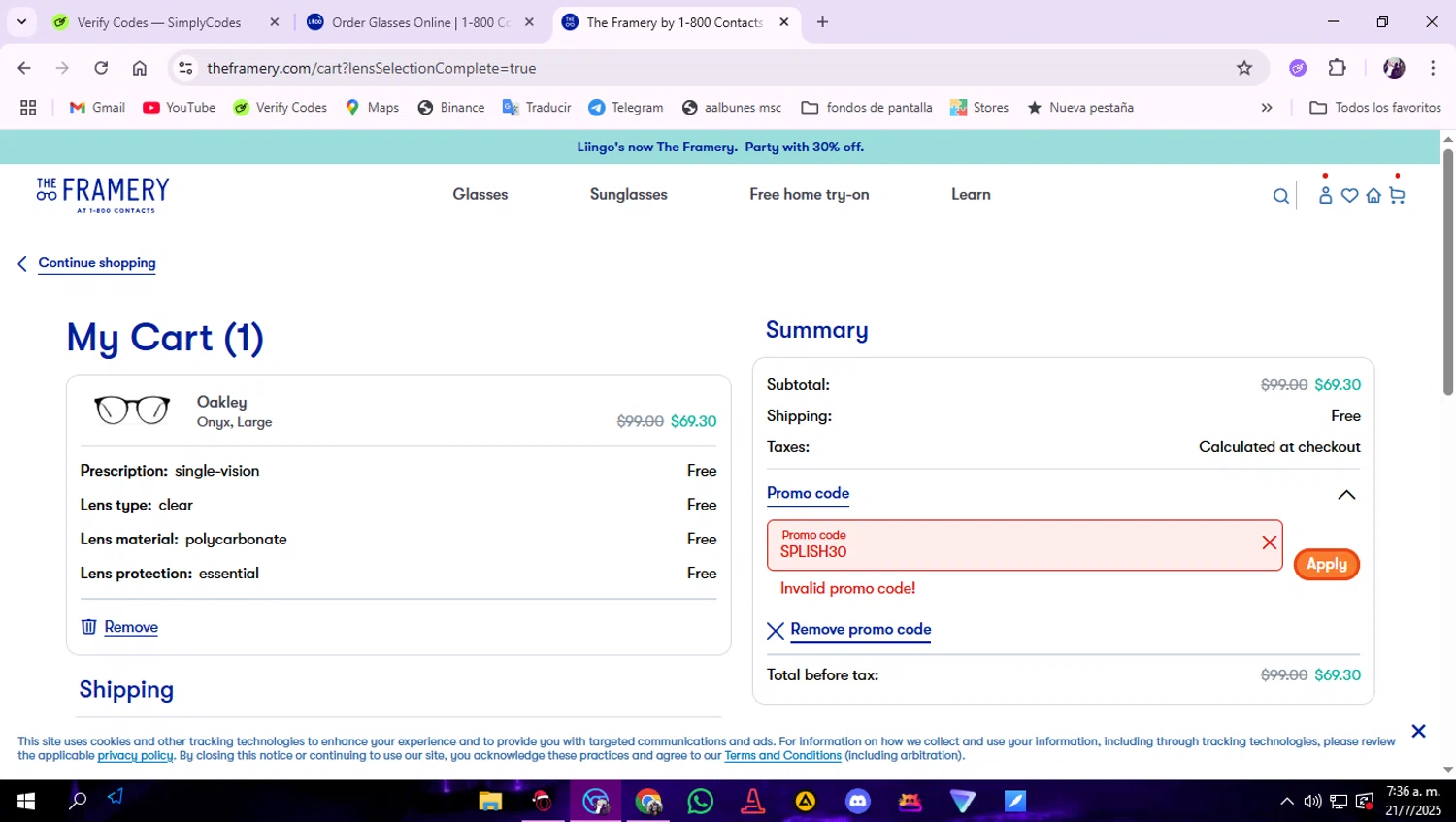1456x822 pixels.
Task: Open the home try-on house icon
Action: (x=1373, y=196)
